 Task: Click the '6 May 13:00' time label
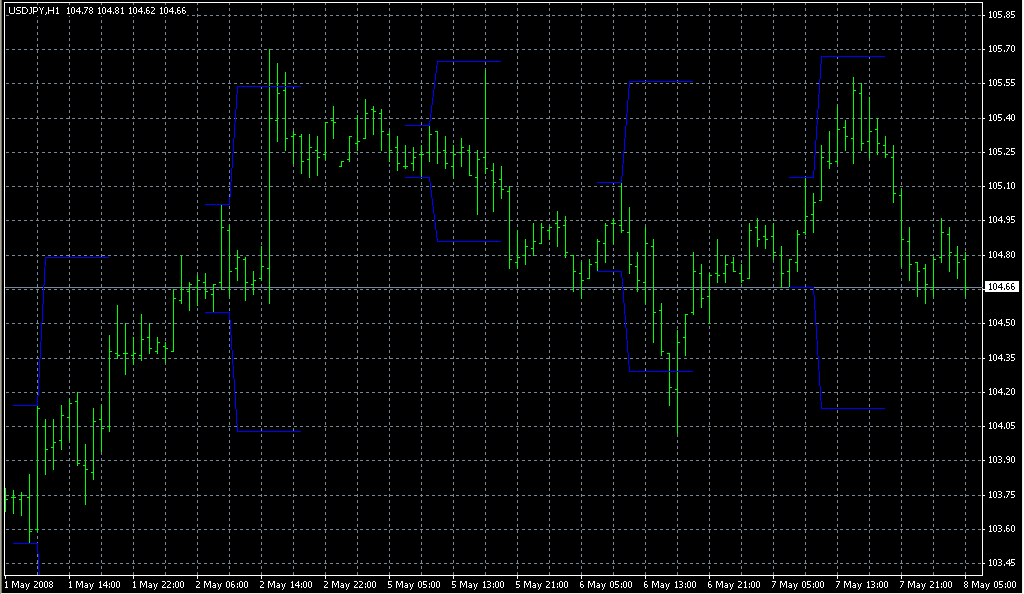(x=670, y=585)
